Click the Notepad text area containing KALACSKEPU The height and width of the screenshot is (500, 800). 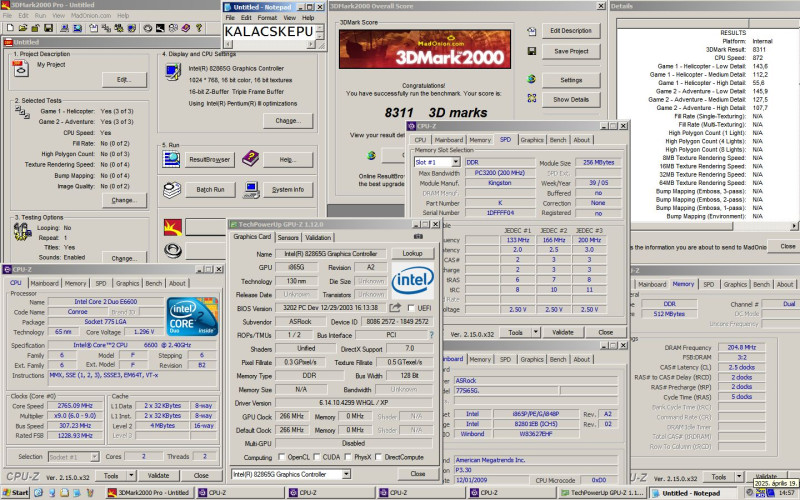(x=269, y=32)
